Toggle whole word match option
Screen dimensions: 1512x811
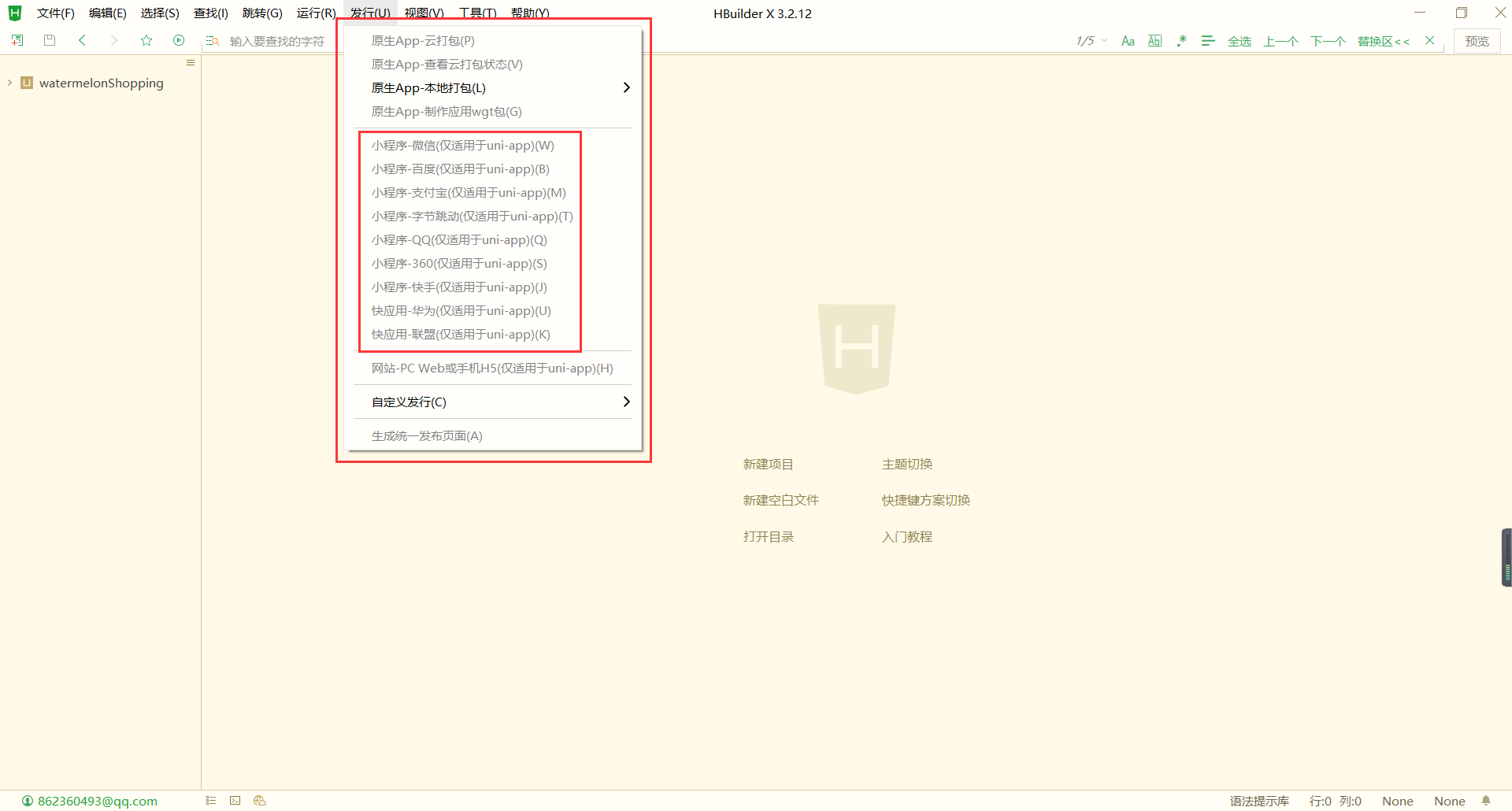click(1154, 41)
